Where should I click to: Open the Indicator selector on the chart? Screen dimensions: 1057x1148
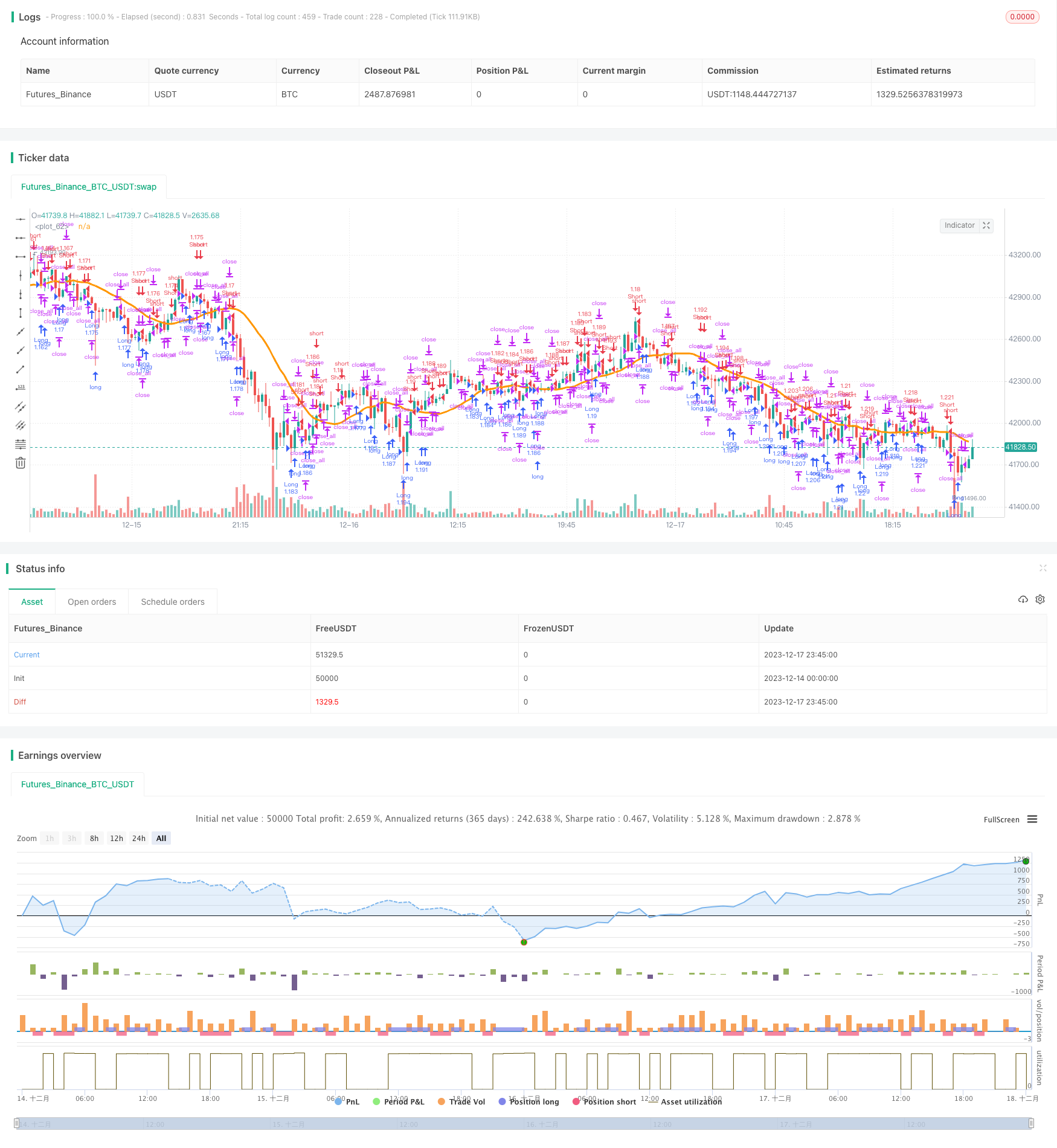960,225
